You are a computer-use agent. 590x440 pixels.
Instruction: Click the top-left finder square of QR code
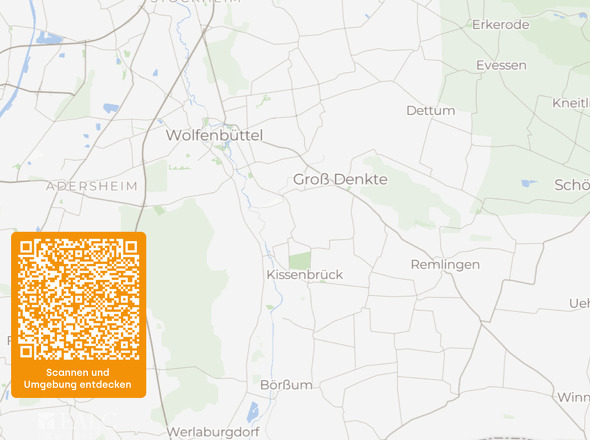pos(26,247)
